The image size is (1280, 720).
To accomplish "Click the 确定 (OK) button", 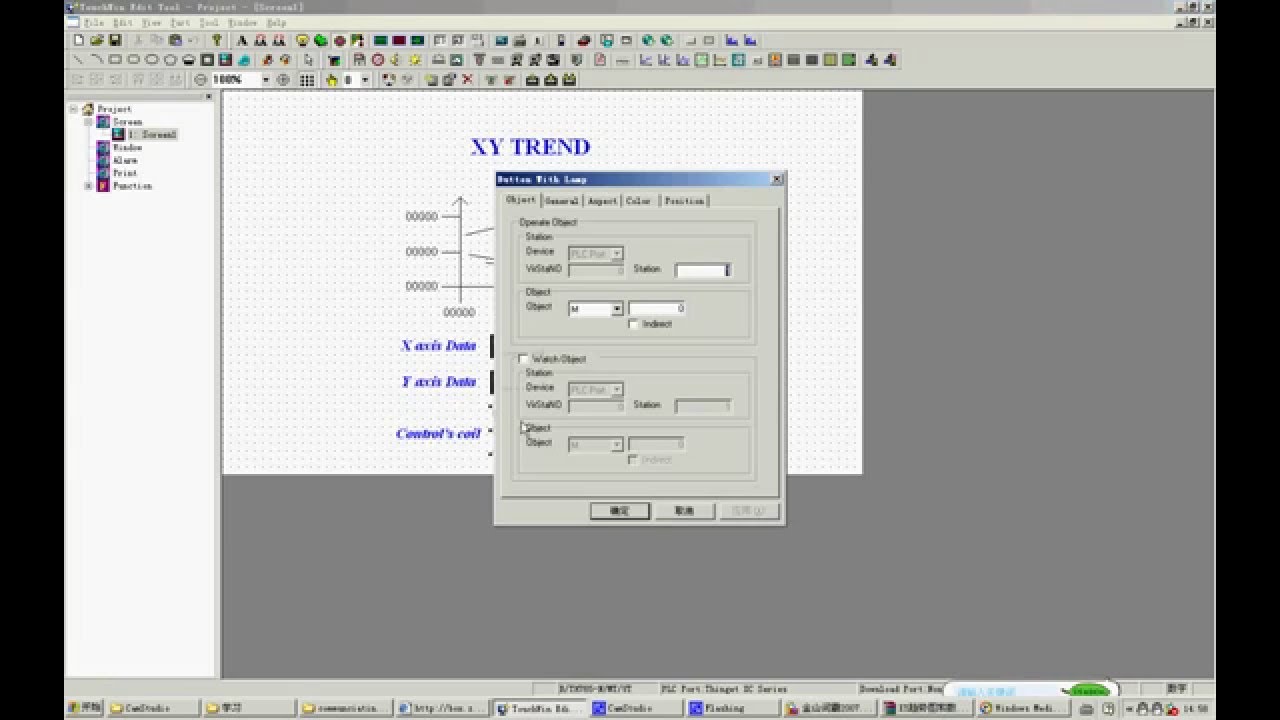I will pos(619,511).
